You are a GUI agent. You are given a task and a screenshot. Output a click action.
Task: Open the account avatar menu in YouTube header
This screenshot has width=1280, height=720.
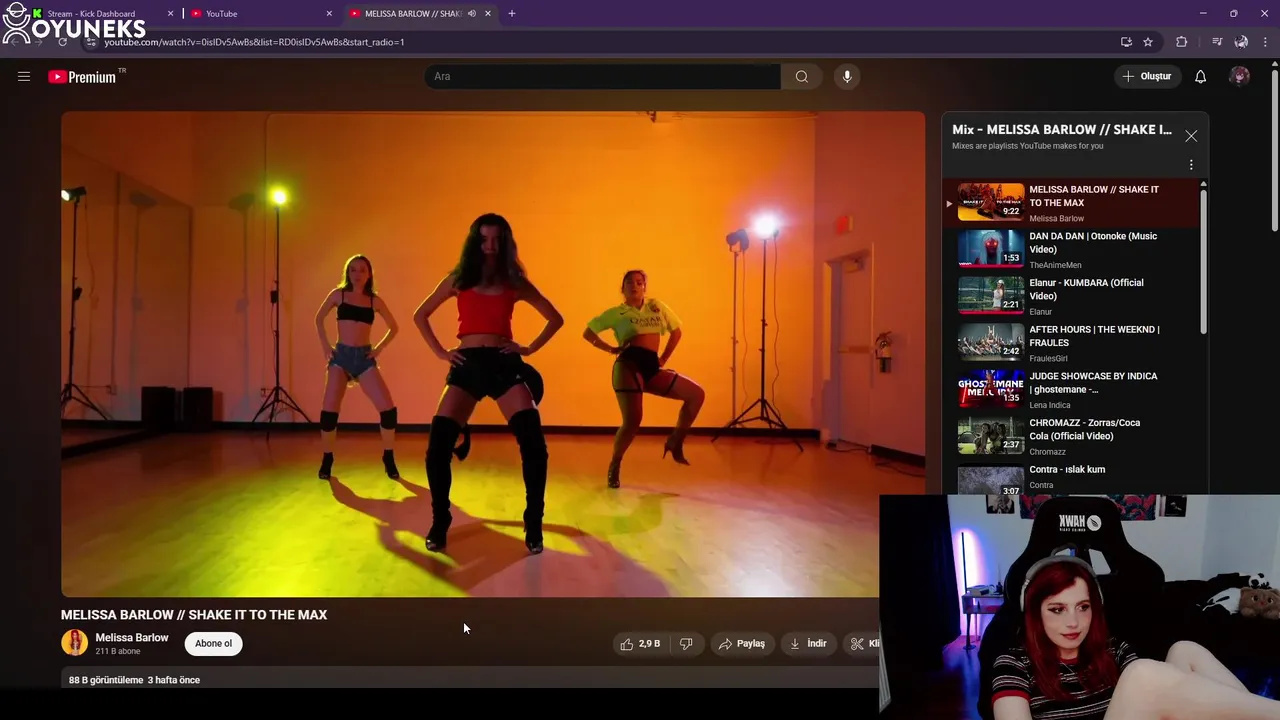click(x=1240, y=76)
